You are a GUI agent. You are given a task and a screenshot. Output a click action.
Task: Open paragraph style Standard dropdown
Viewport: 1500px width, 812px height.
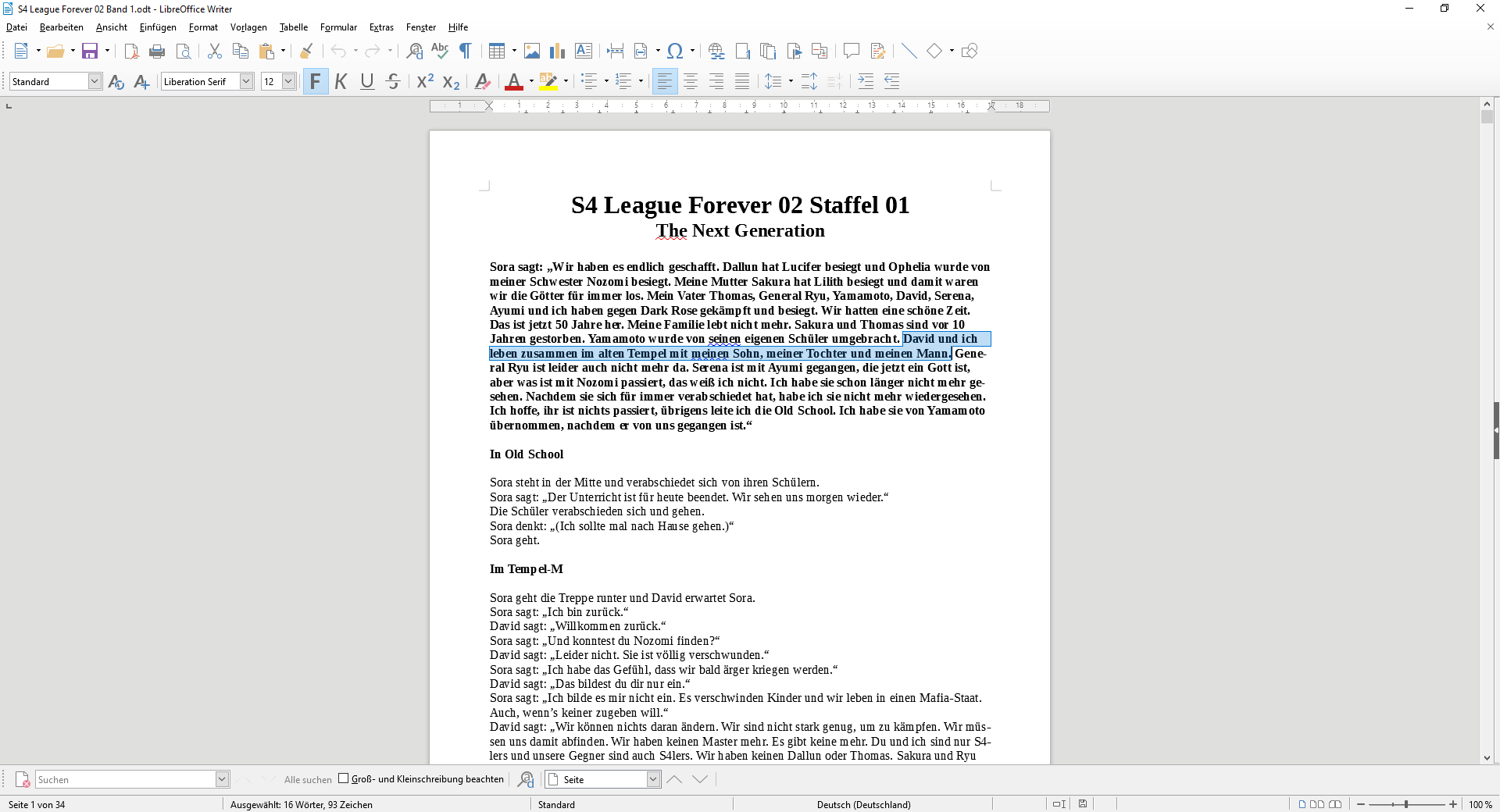(x=95, y=81)
